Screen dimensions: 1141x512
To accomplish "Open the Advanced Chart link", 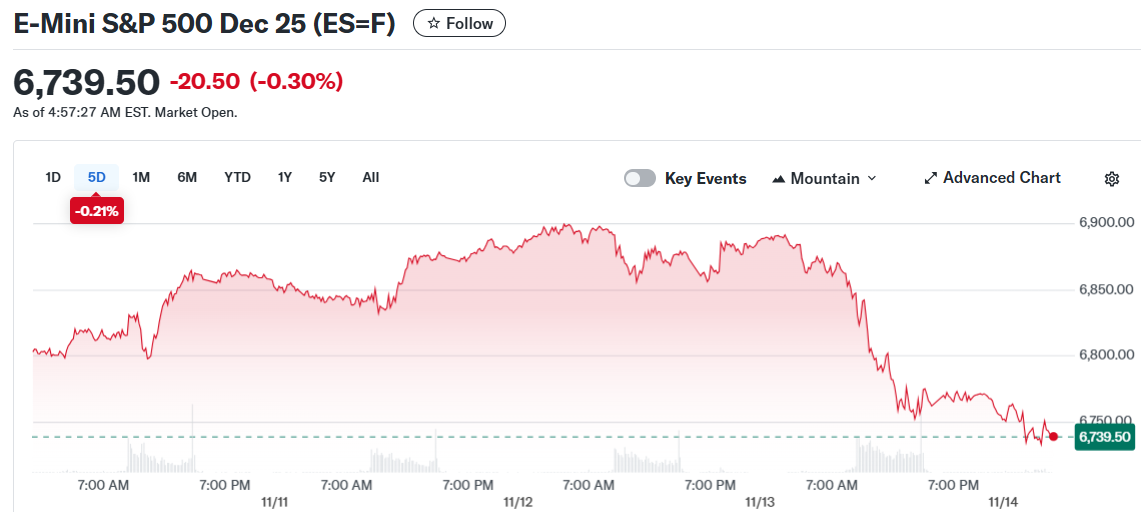I will tap(1001, 178).
